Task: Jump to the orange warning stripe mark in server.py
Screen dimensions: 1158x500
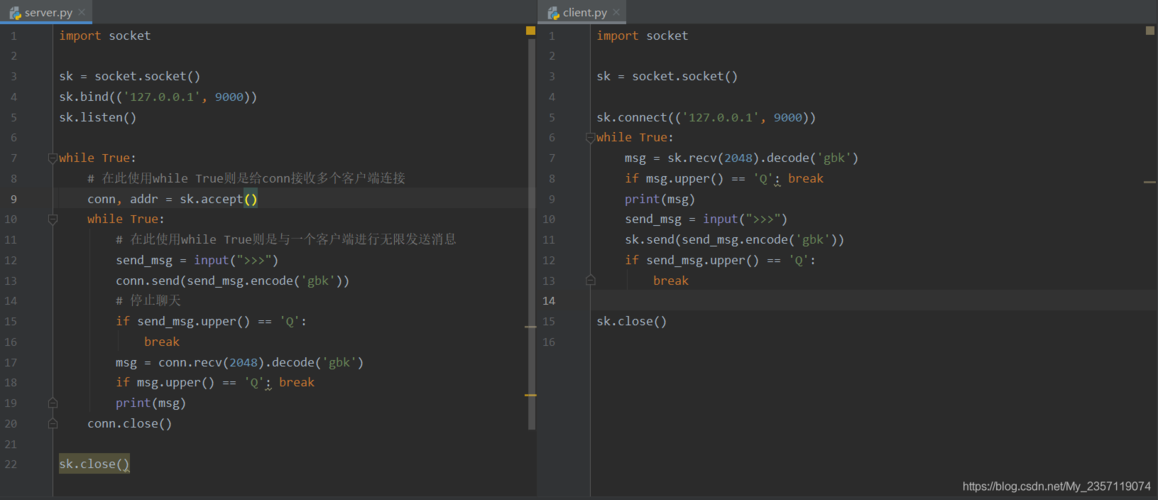Action: [530, 396]
